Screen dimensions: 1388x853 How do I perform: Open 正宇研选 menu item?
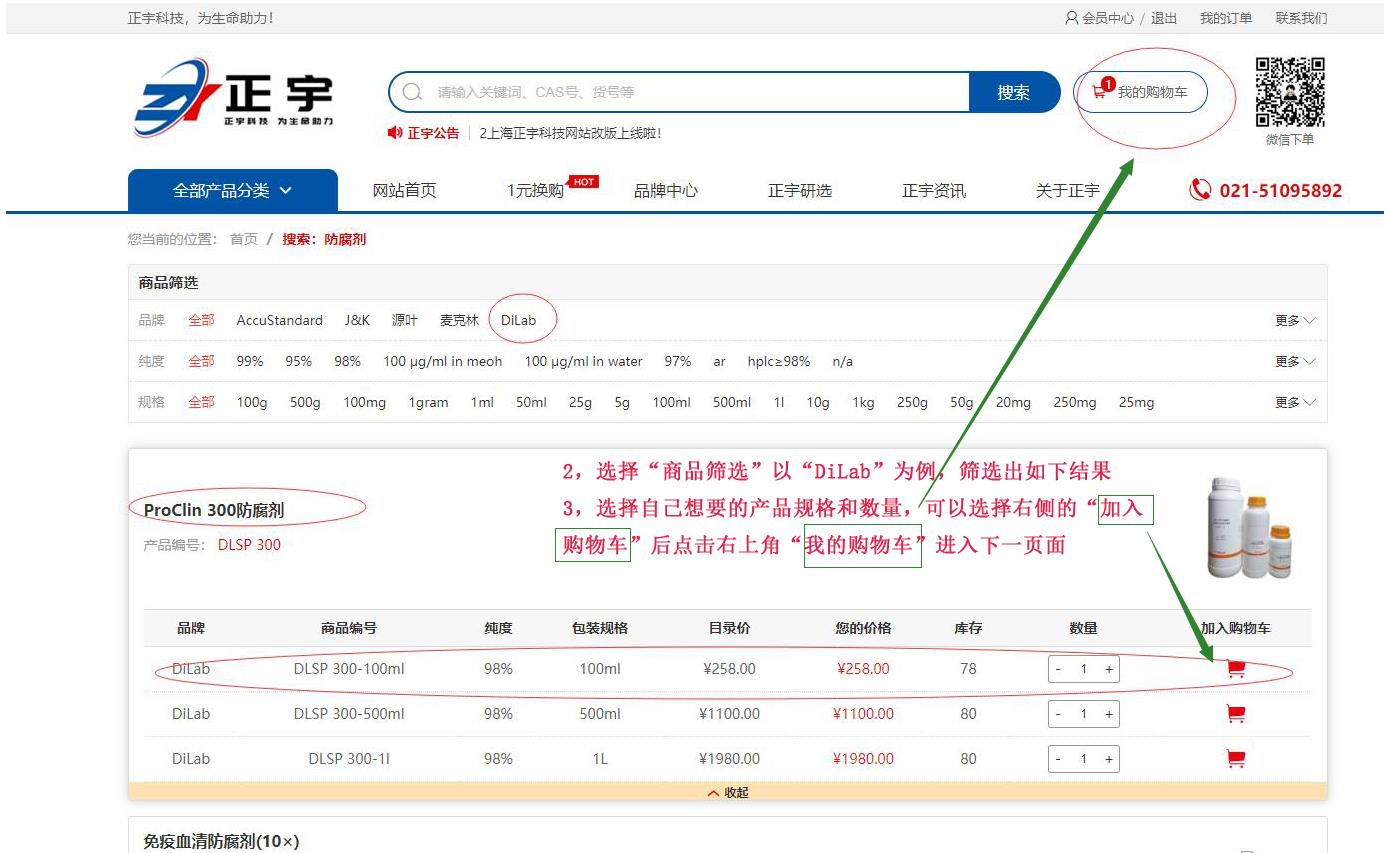[x=800, y=190]
